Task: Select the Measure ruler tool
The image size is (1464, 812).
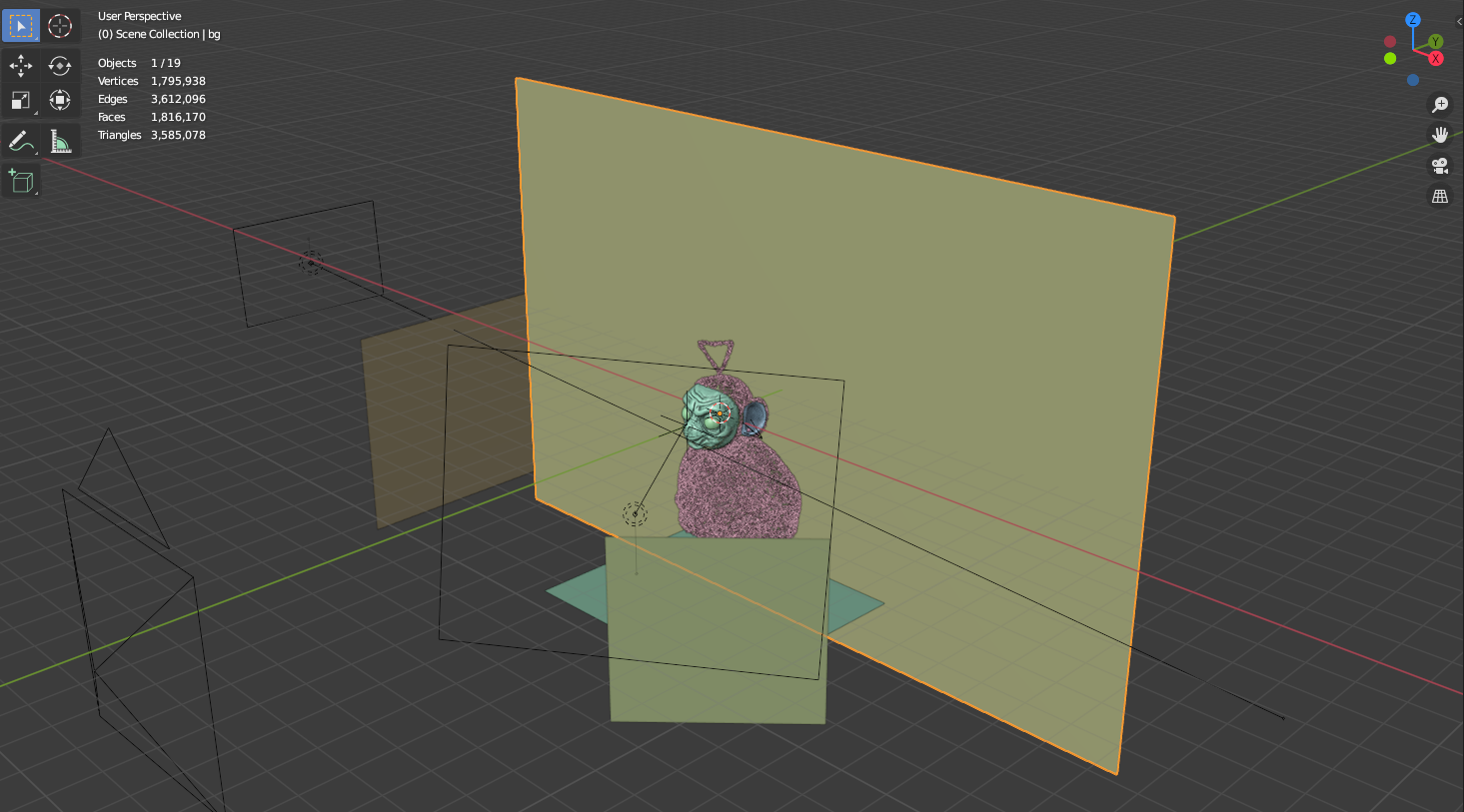Action: pyautogui.click(x=60, y=142)
